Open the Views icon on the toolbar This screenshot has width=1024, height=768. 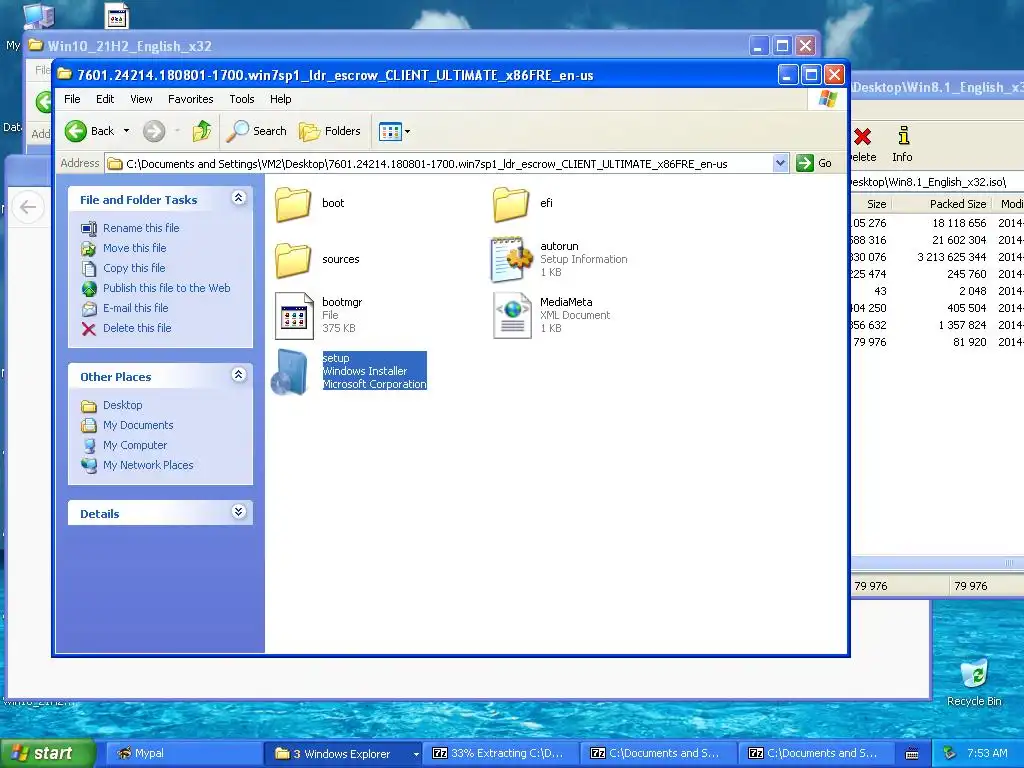coord(390,131)
